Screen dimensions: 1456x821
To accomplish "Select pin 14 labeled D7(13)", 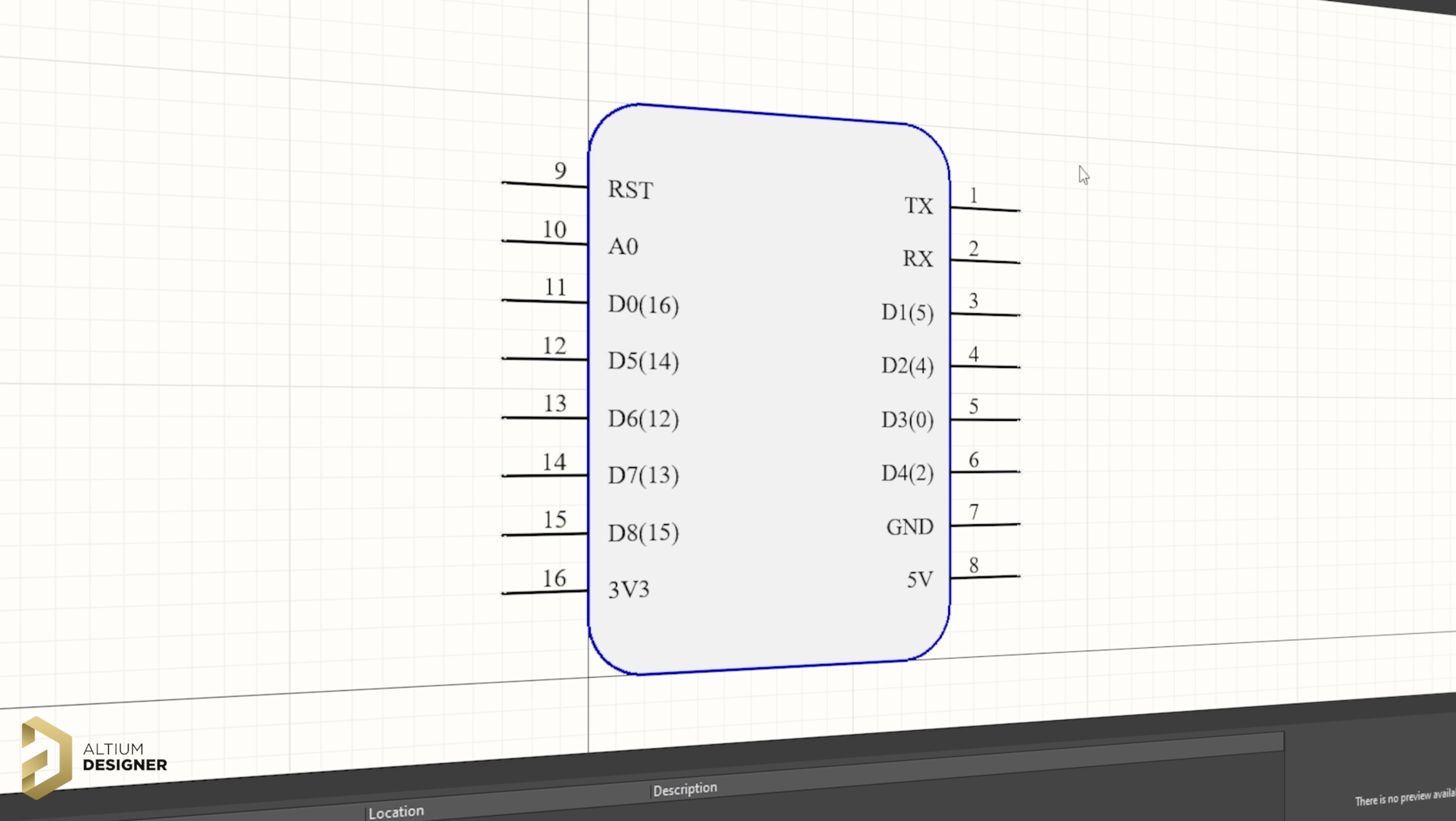I will [544, 475].
